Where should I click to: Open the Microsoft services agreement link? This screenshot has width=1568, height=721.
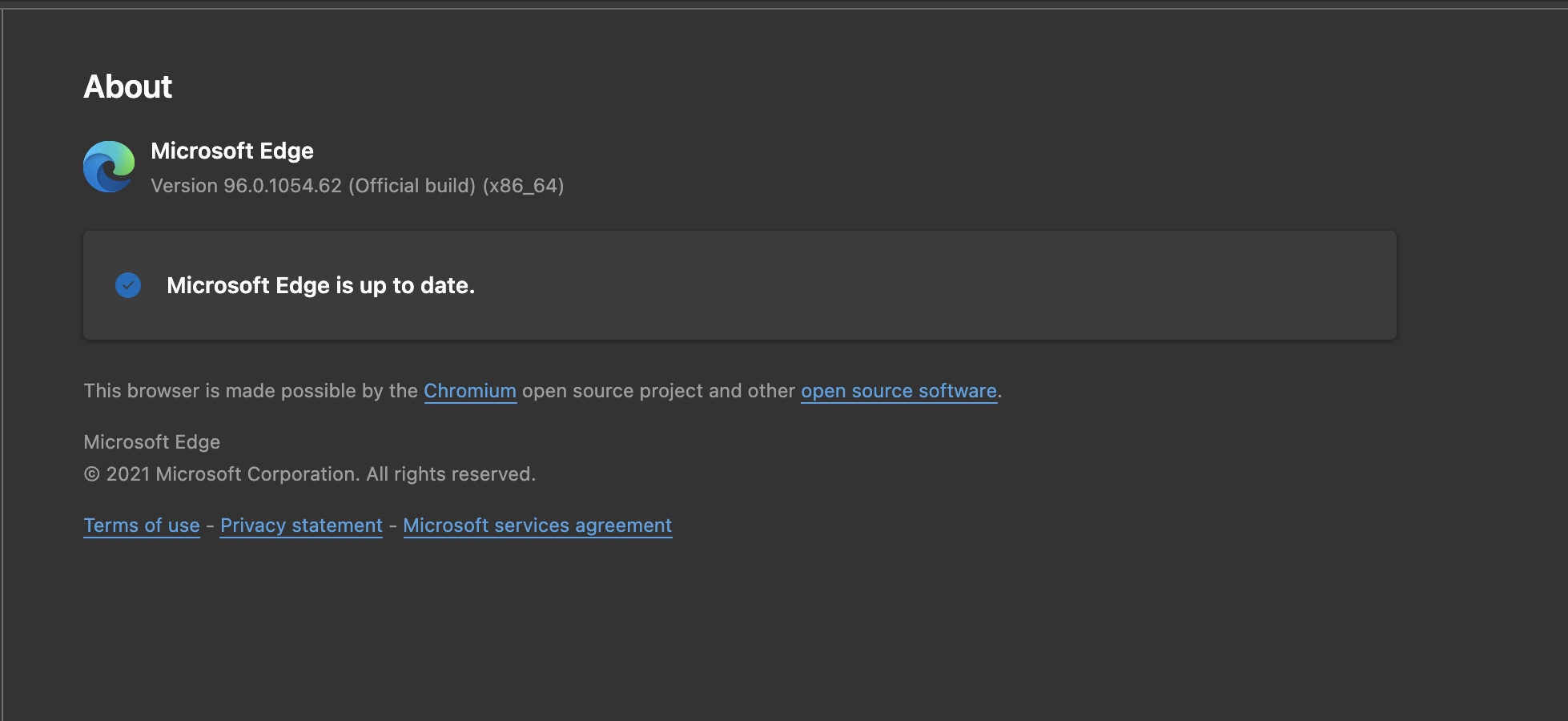click(537, 526)
